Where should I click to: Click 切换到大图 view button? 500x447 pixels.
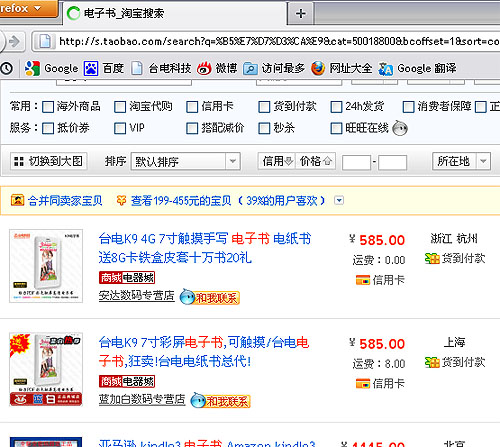pos(49,161)
